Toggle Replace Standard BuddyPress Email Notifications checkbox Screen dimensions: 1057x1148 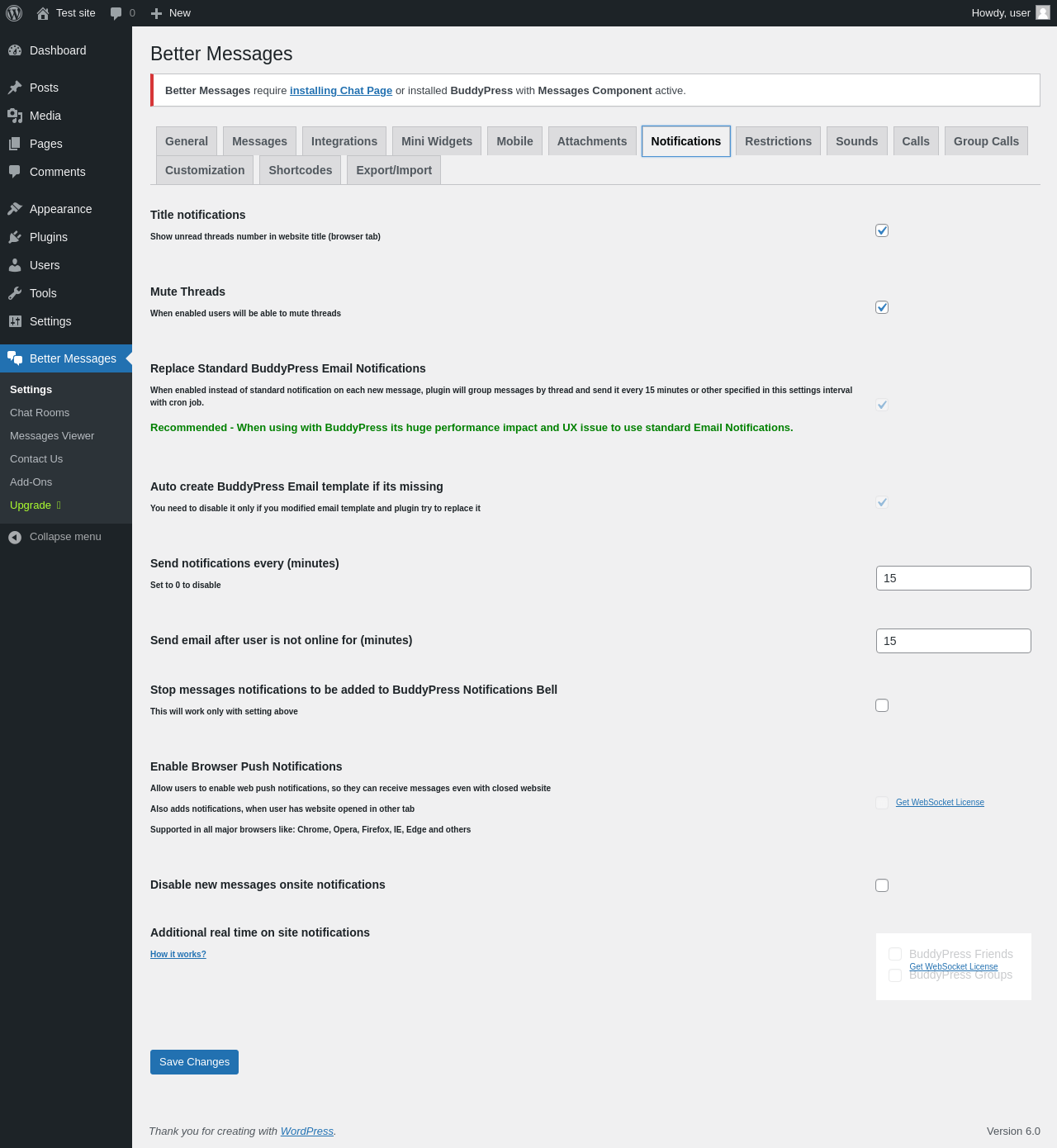pyautogui.click(x=882, y=405)
